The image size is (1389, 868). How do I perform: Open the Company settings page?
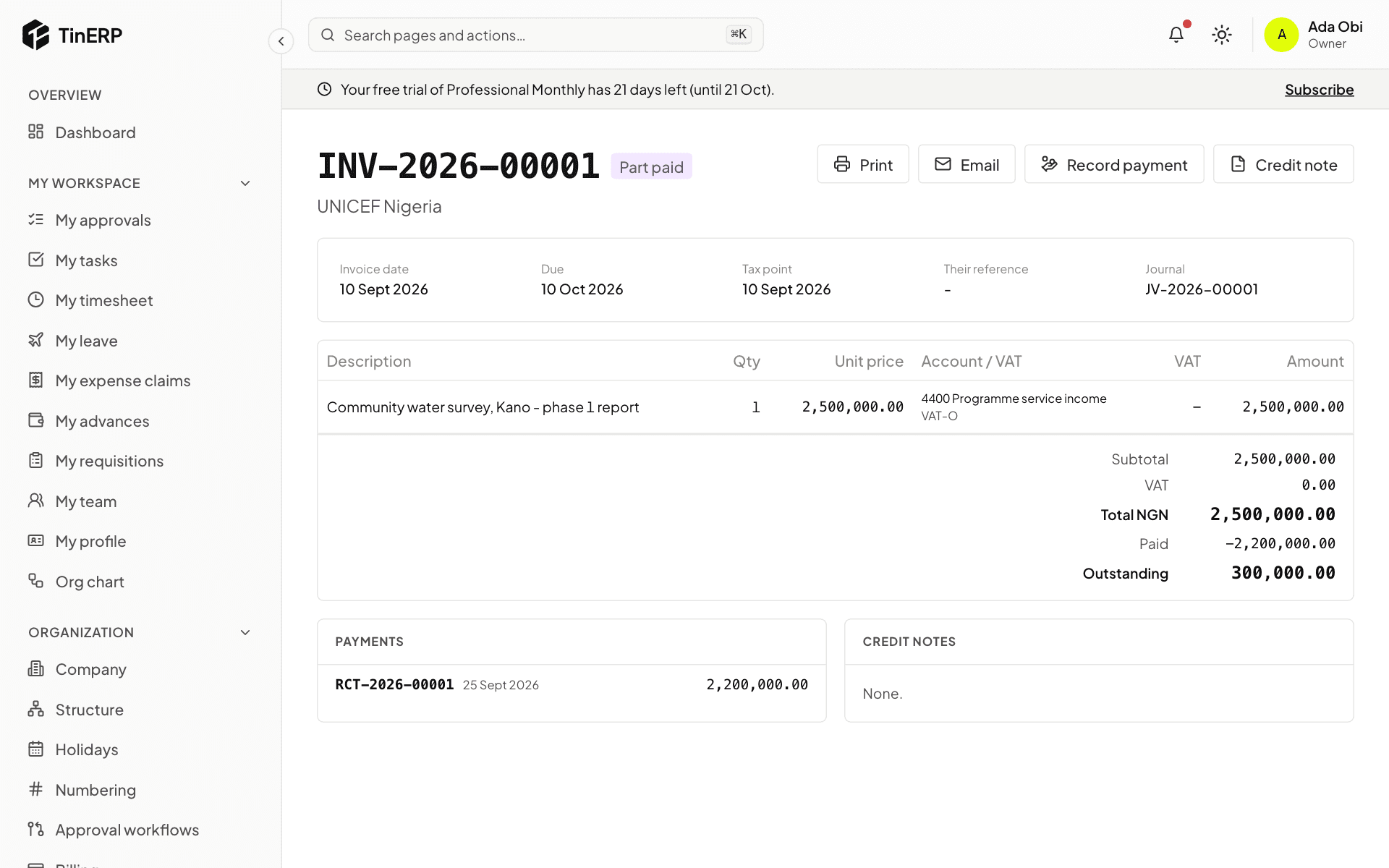click(140, 669)
